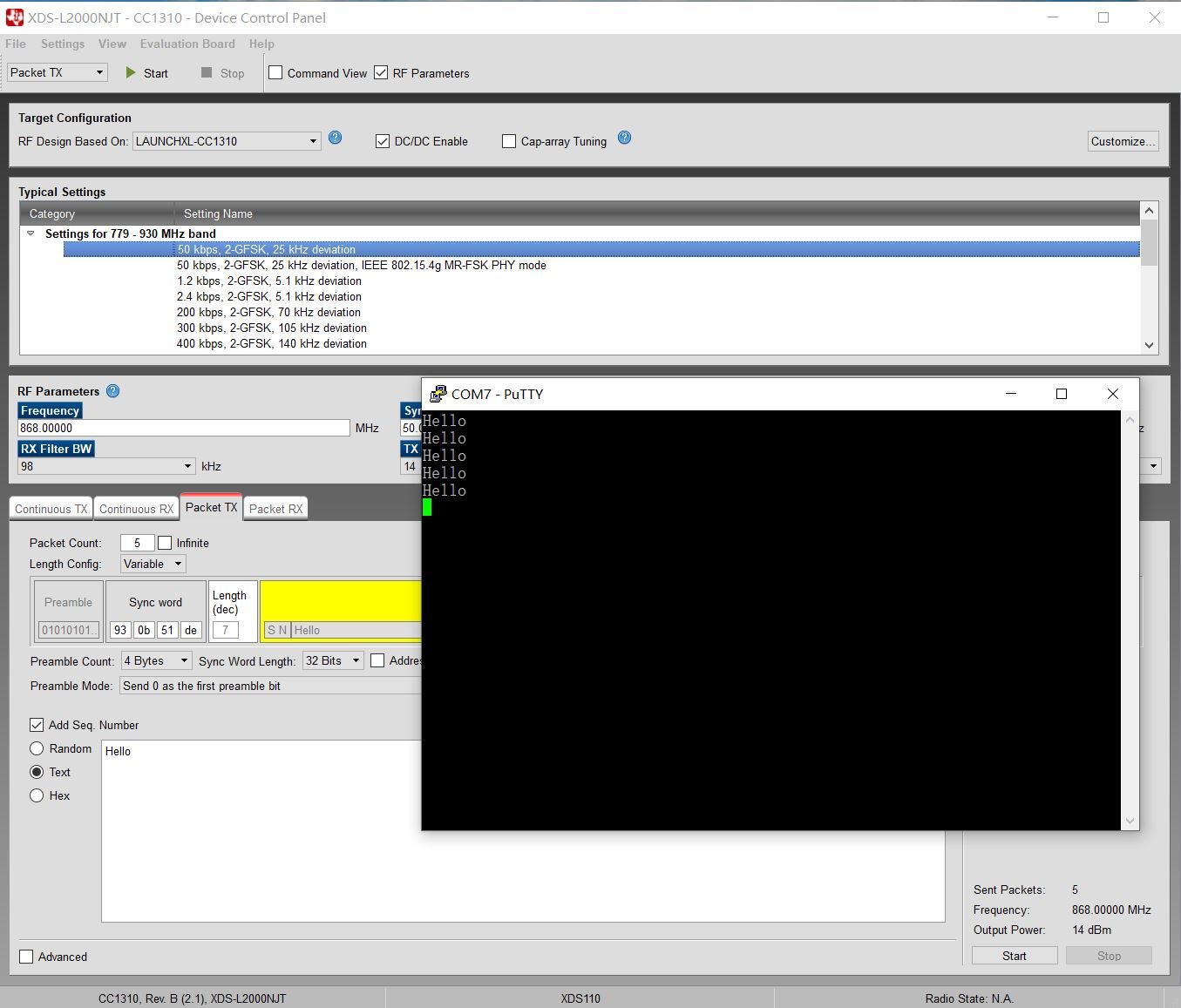Open help icon next to RF Design Based On
The width and height of the screenshot is (1181, 1008).
point(336,138)
